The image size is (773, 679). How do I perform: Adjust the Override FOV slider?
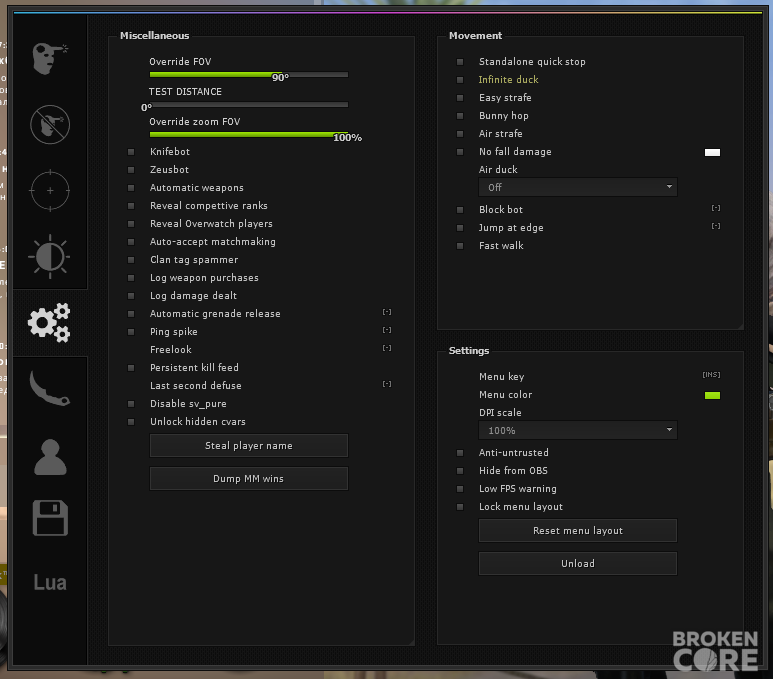[248, 75]
